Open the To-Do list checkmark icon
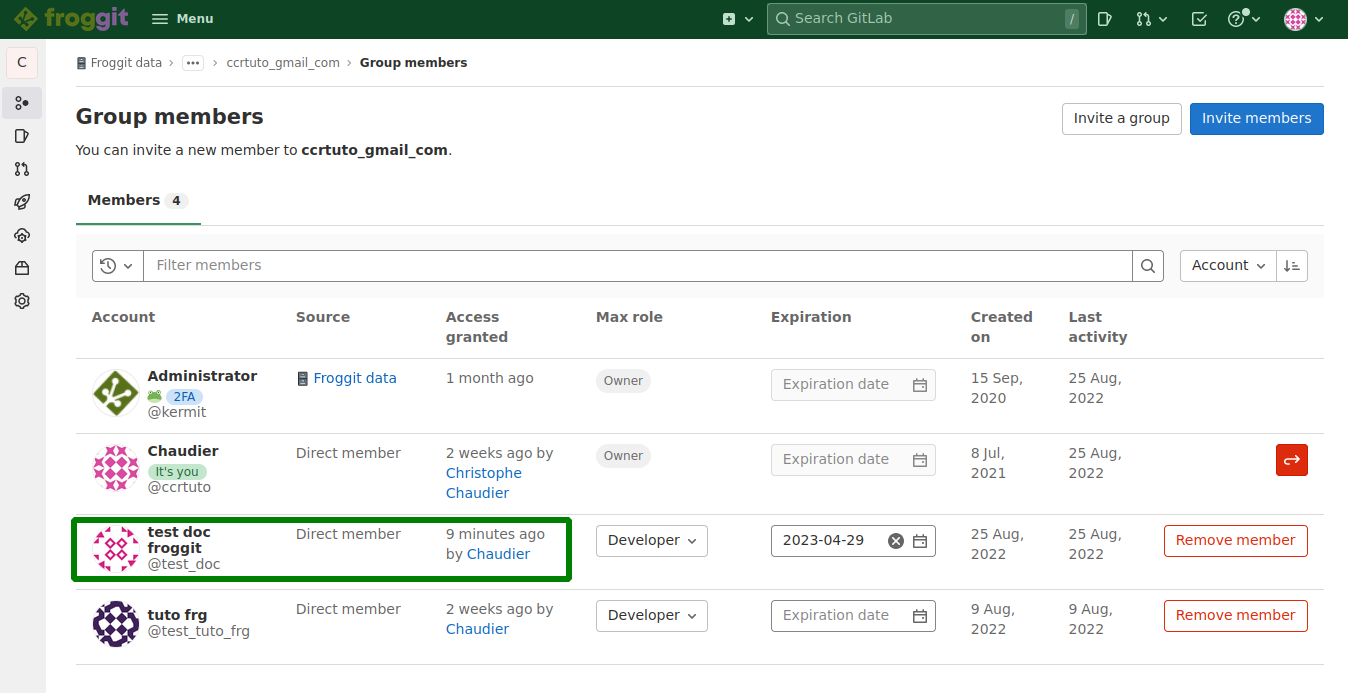This screenshot has width=1348, height=693. [1199, 19]
